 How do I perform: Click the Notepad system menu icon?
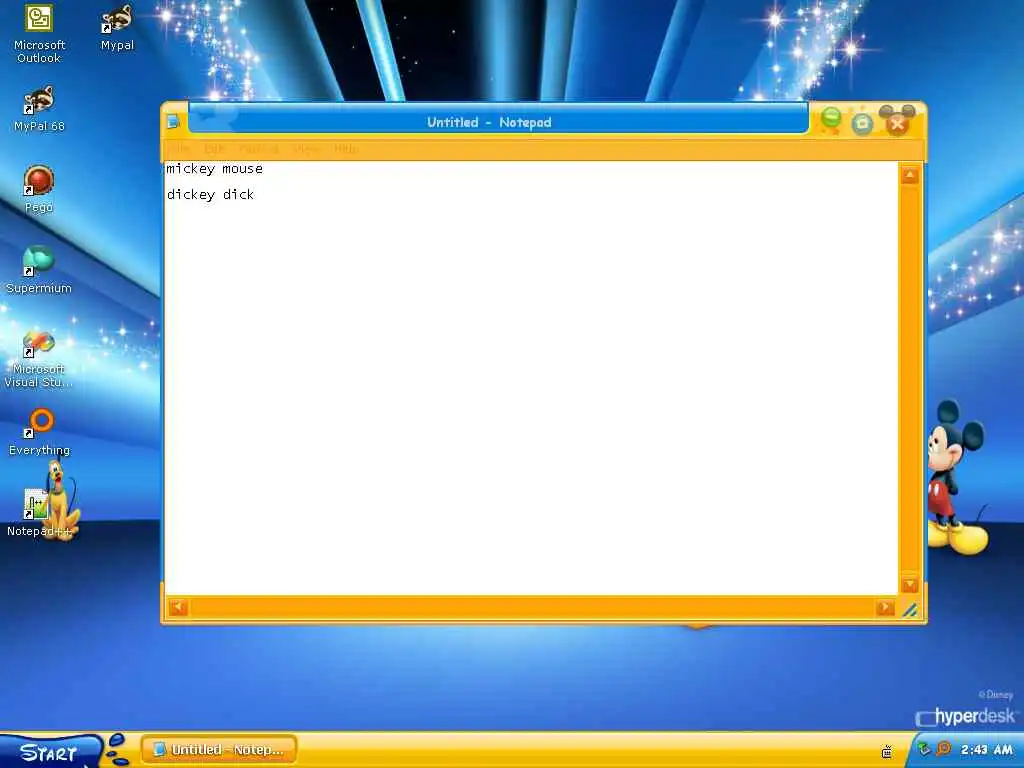point(173,121)
